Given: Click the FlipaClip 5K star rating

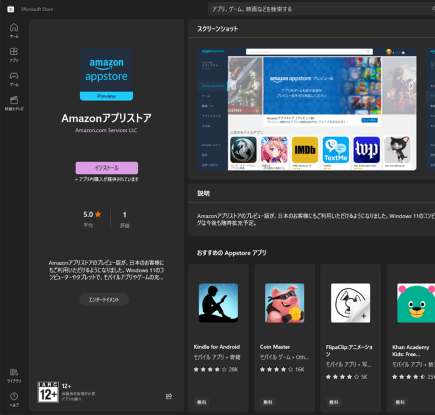Looking at the screenshot, I should [x=347, y=377].
